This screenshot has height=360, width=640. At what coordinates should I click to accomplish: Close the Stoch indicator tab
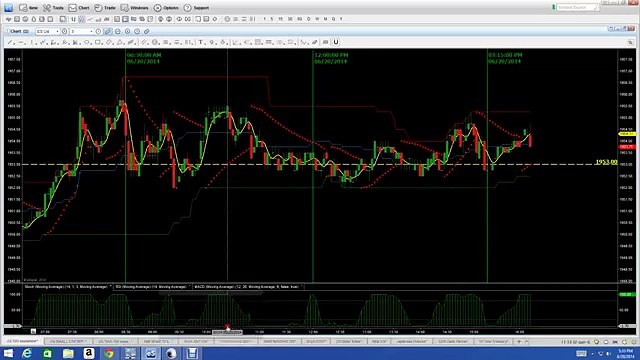coord(111,287)
